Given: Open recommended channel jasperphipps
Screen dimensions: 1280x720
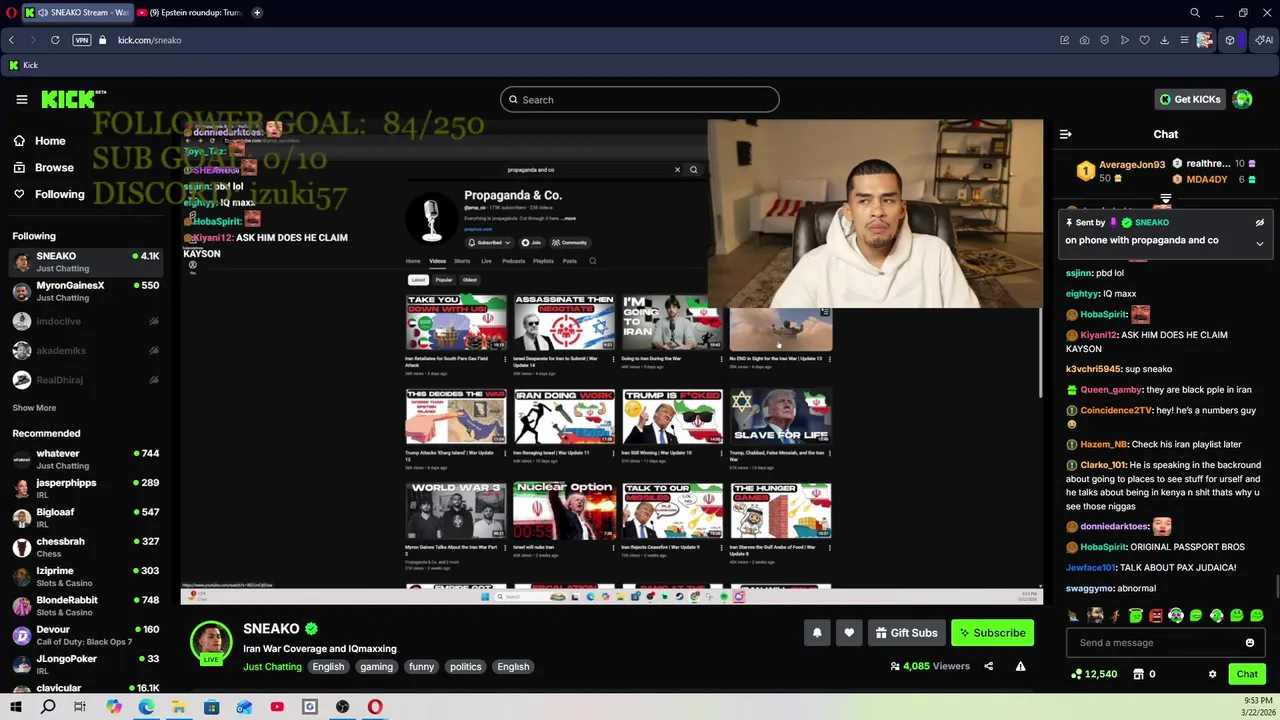Looking at the screenshot, I should [x=86, y=488].
